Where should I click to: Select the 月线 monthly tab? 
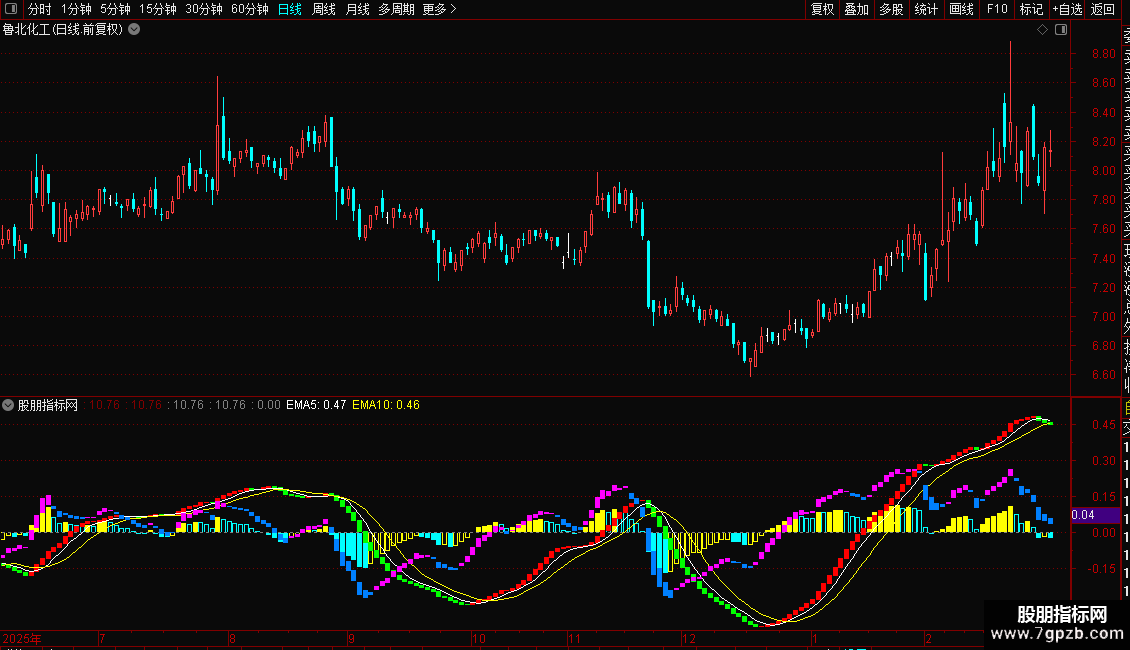click(357, 10)
